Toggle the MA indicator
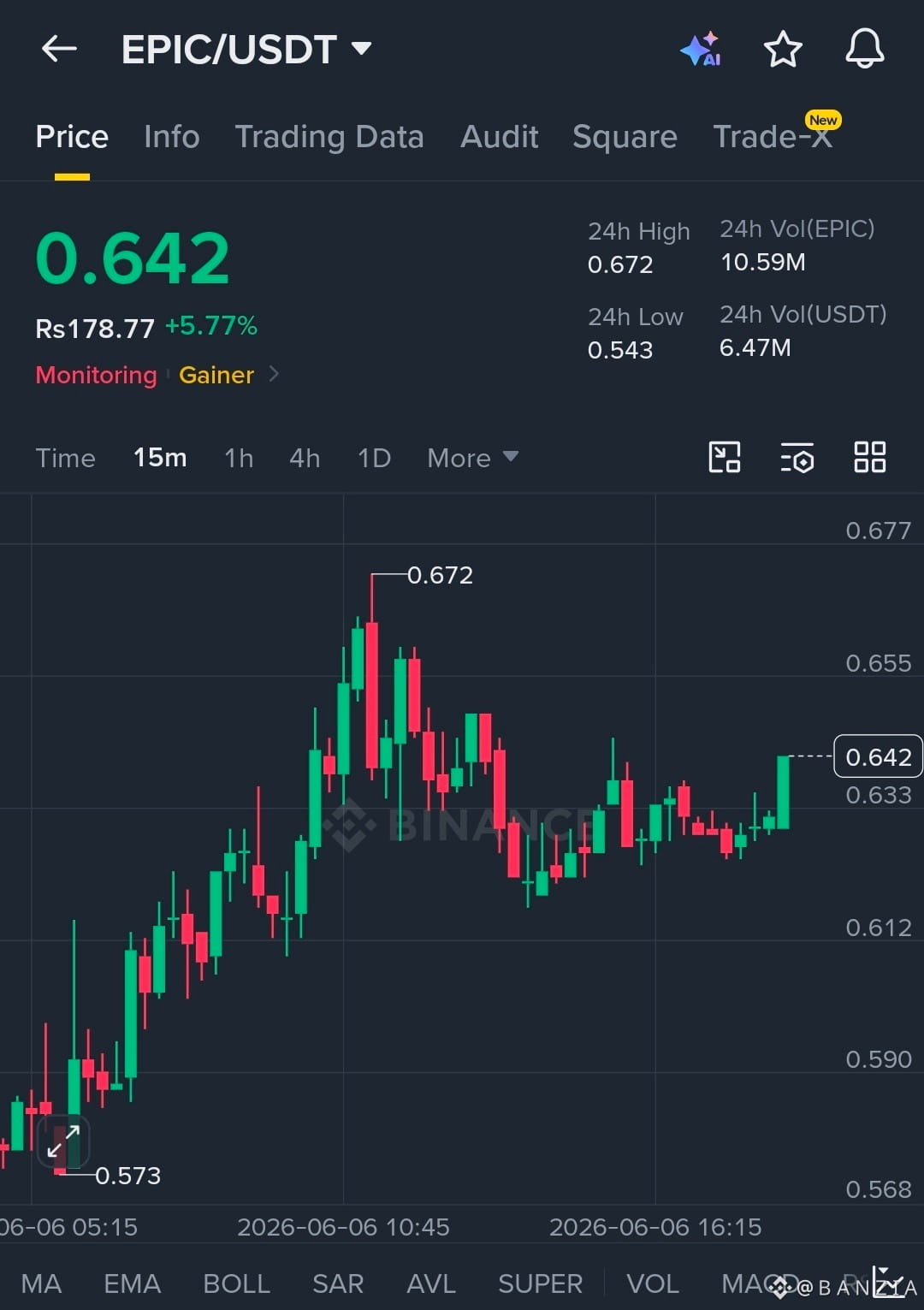 pos(41,1283)
